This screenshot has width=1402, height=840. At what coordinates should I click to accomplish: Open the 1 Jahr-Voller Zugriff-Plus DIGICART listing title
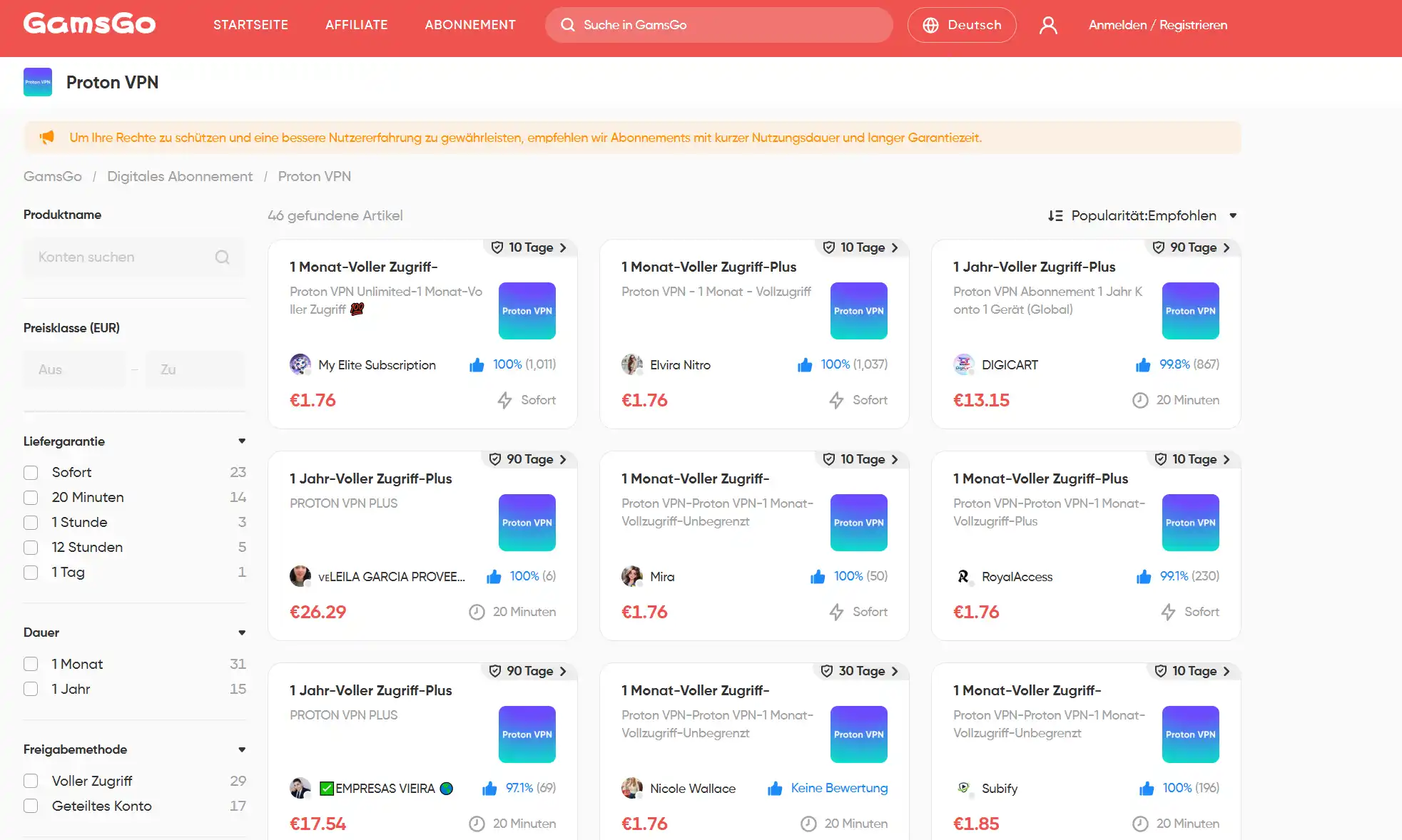[1034, 267]
